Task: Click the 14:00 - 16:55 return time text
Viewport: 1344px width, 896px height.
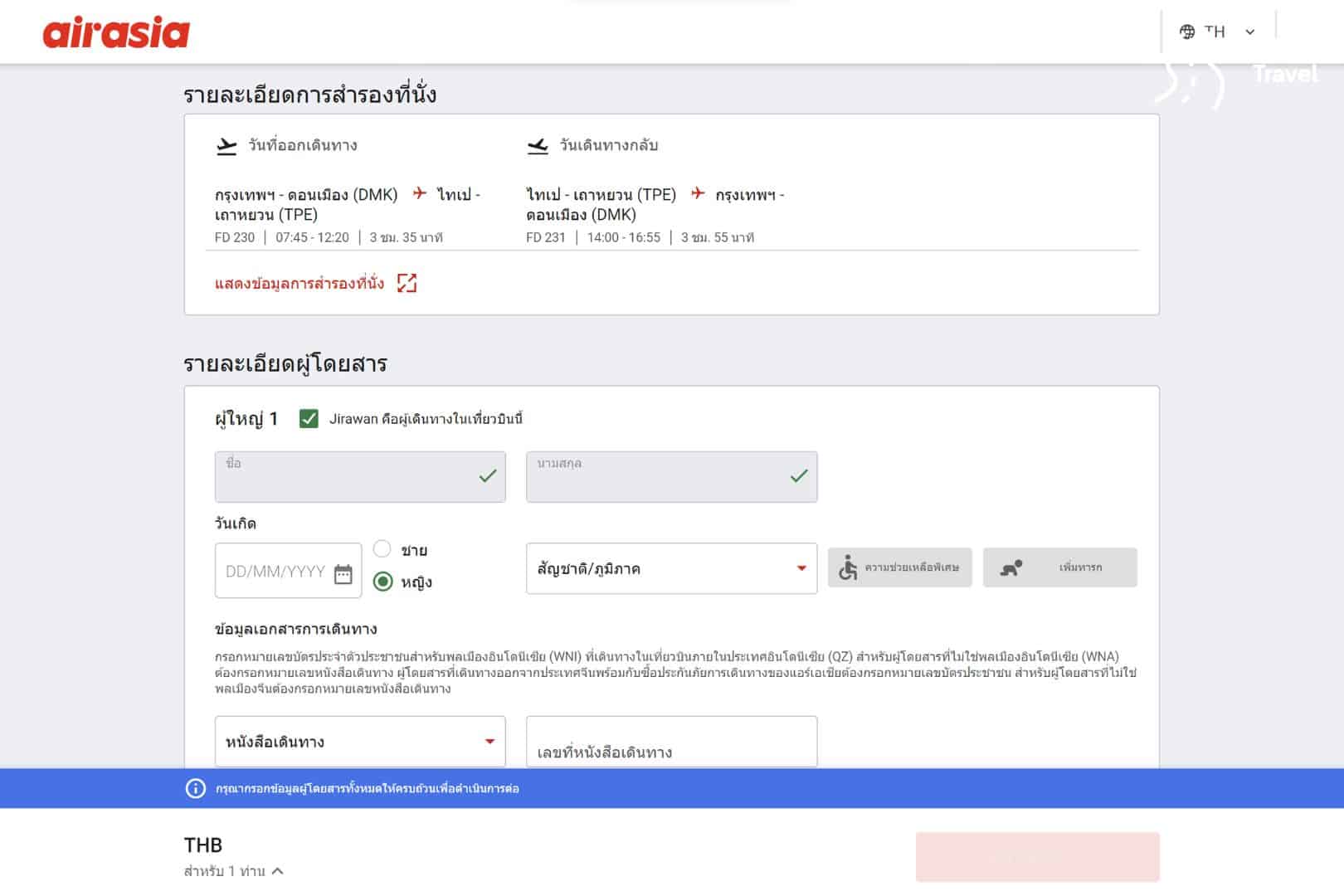Action: click(624, 237)
